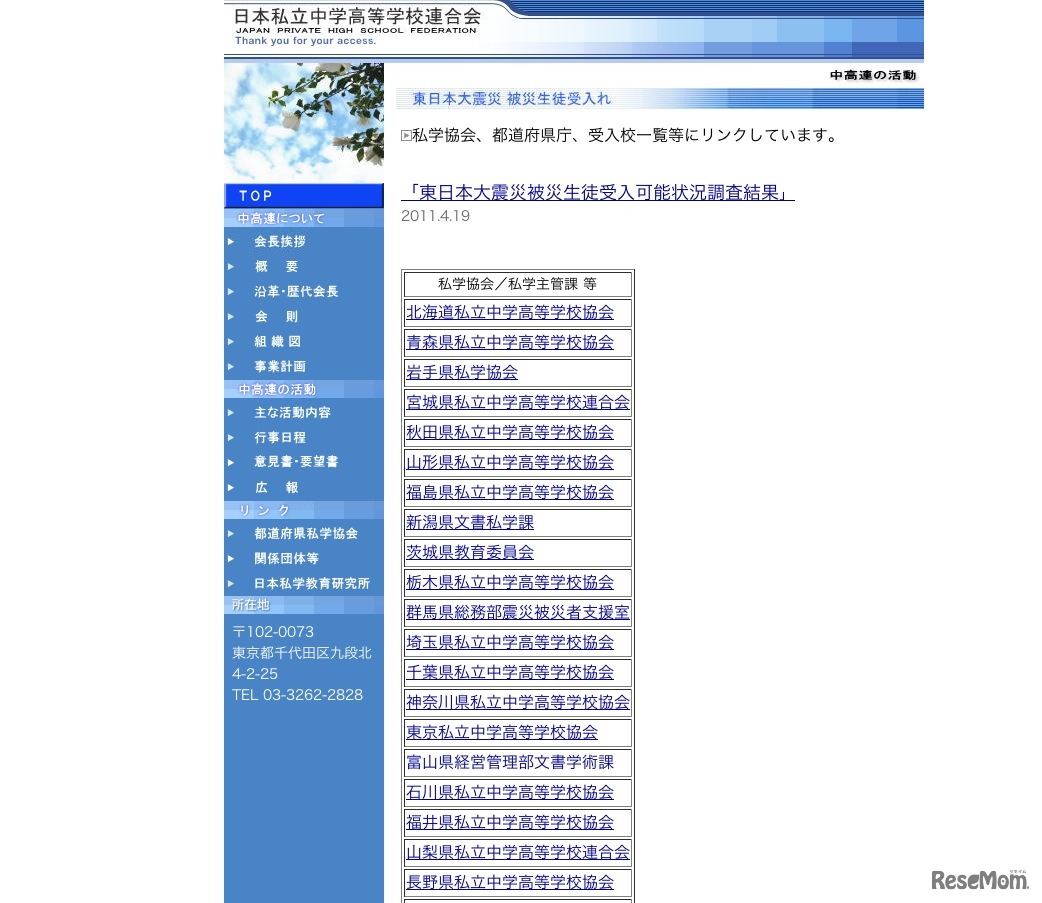The image size is (1042, 903).
Task: Click the phone number TEL 03-3262-2828
Action: click(x=297, y=695)
